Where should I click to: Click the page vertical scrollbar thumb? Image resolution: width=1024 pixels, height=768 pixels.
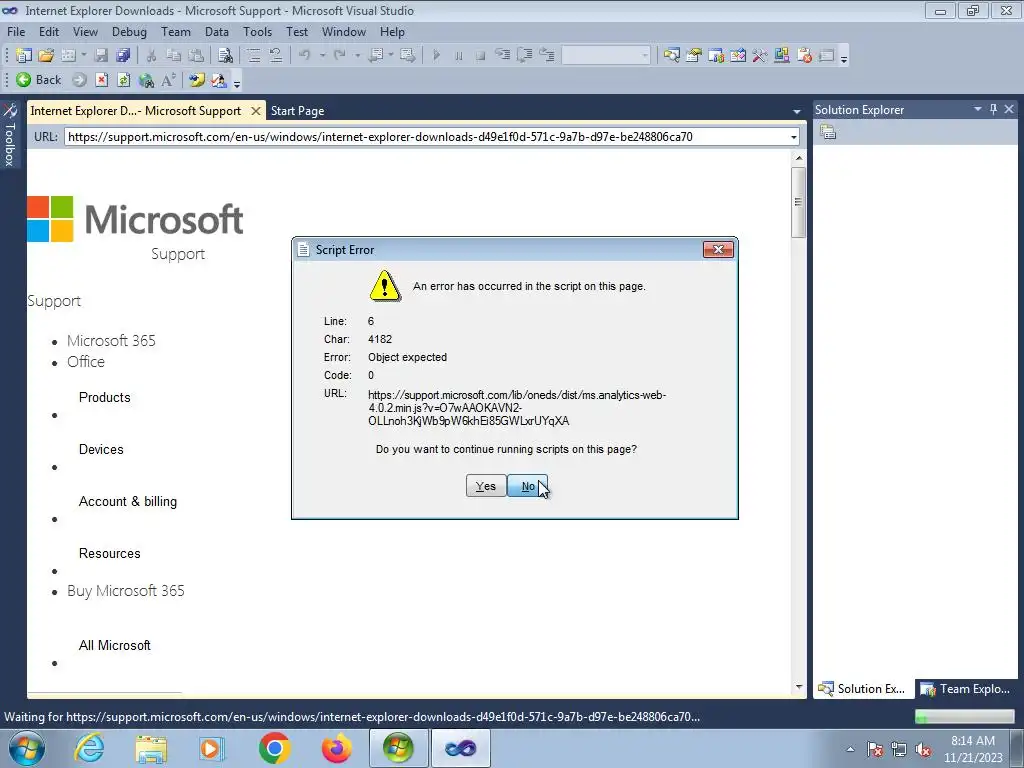click(798, 202)
